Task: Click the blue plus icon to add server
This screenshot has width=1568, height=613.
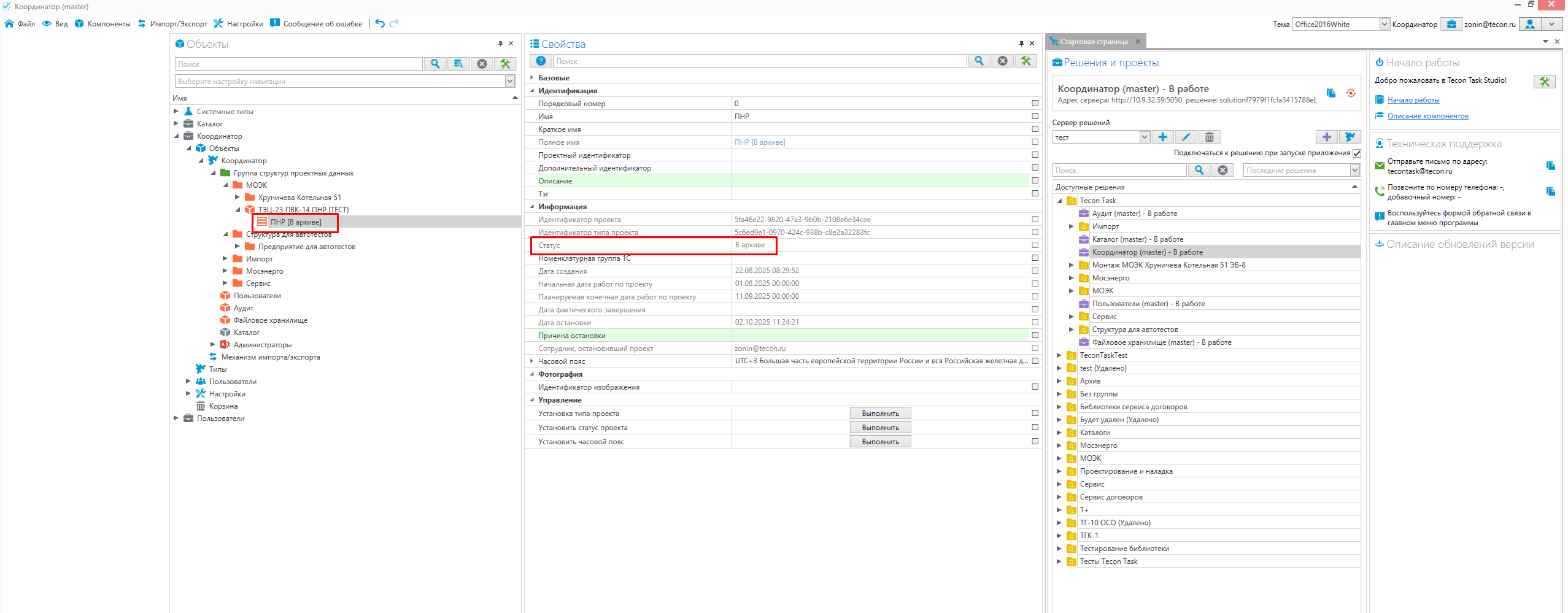Action: (x=1162, y=137)
